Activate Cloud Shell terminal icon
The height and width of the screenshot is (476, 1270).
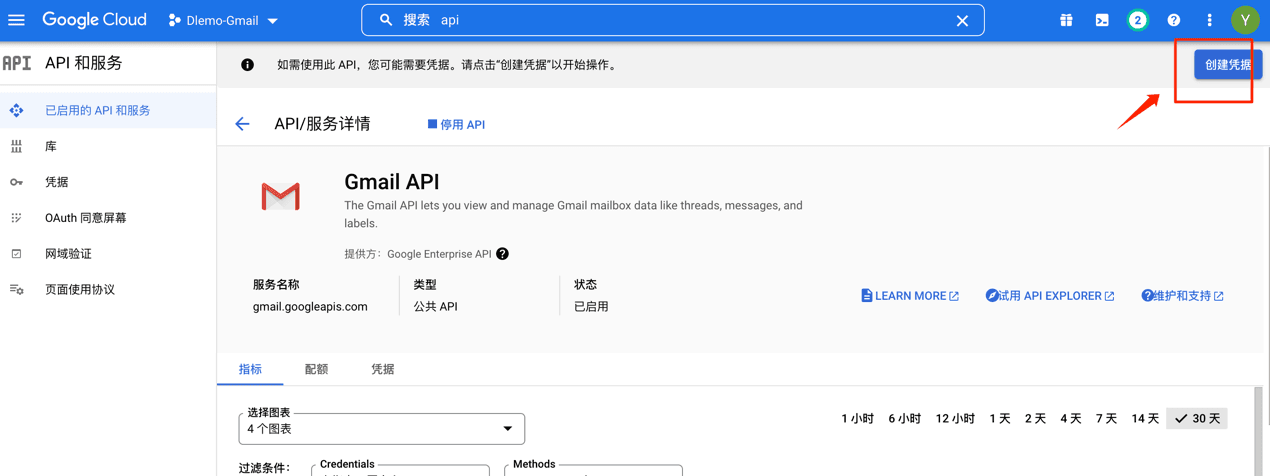[1102, 20]
